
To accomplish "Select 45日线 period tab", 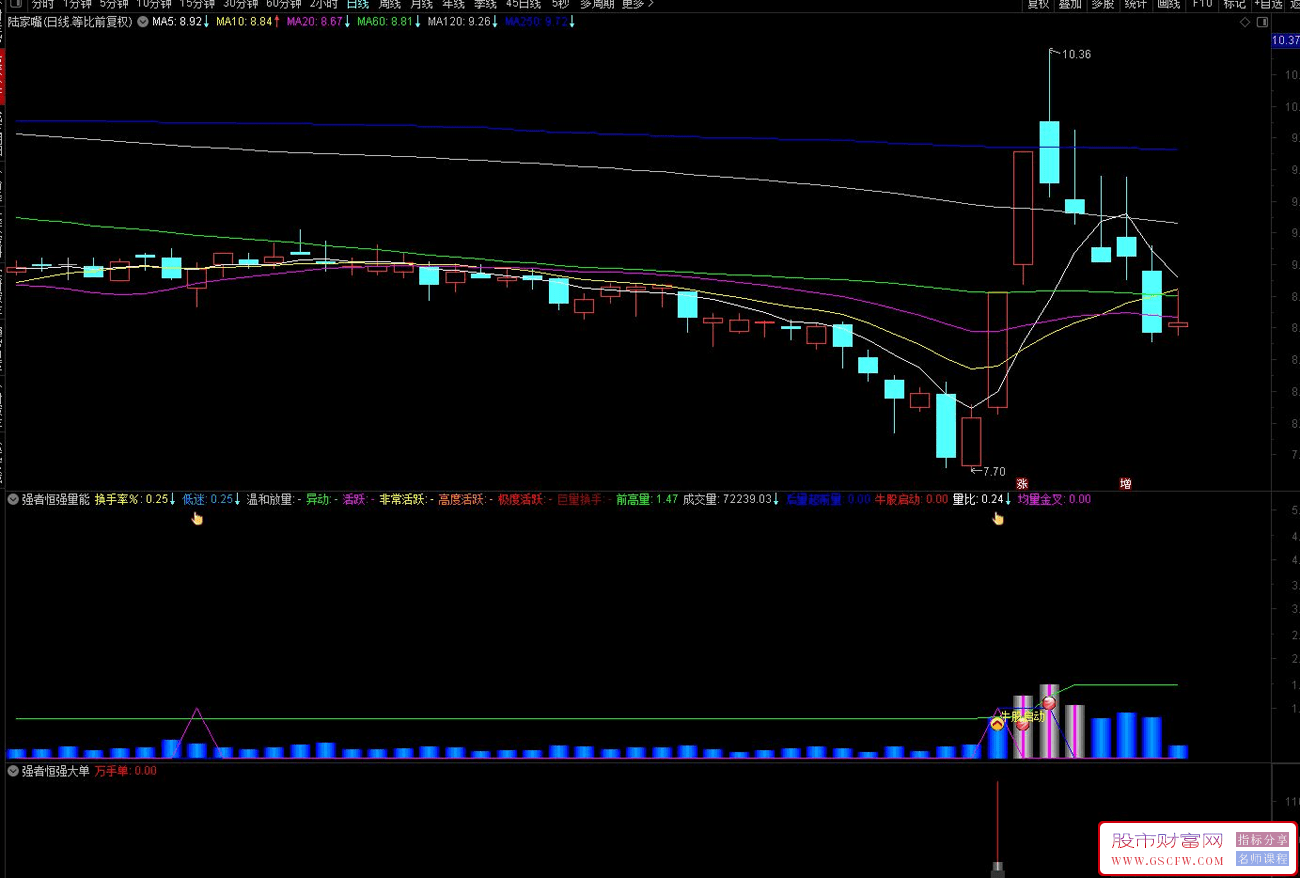I will point(524,4).
